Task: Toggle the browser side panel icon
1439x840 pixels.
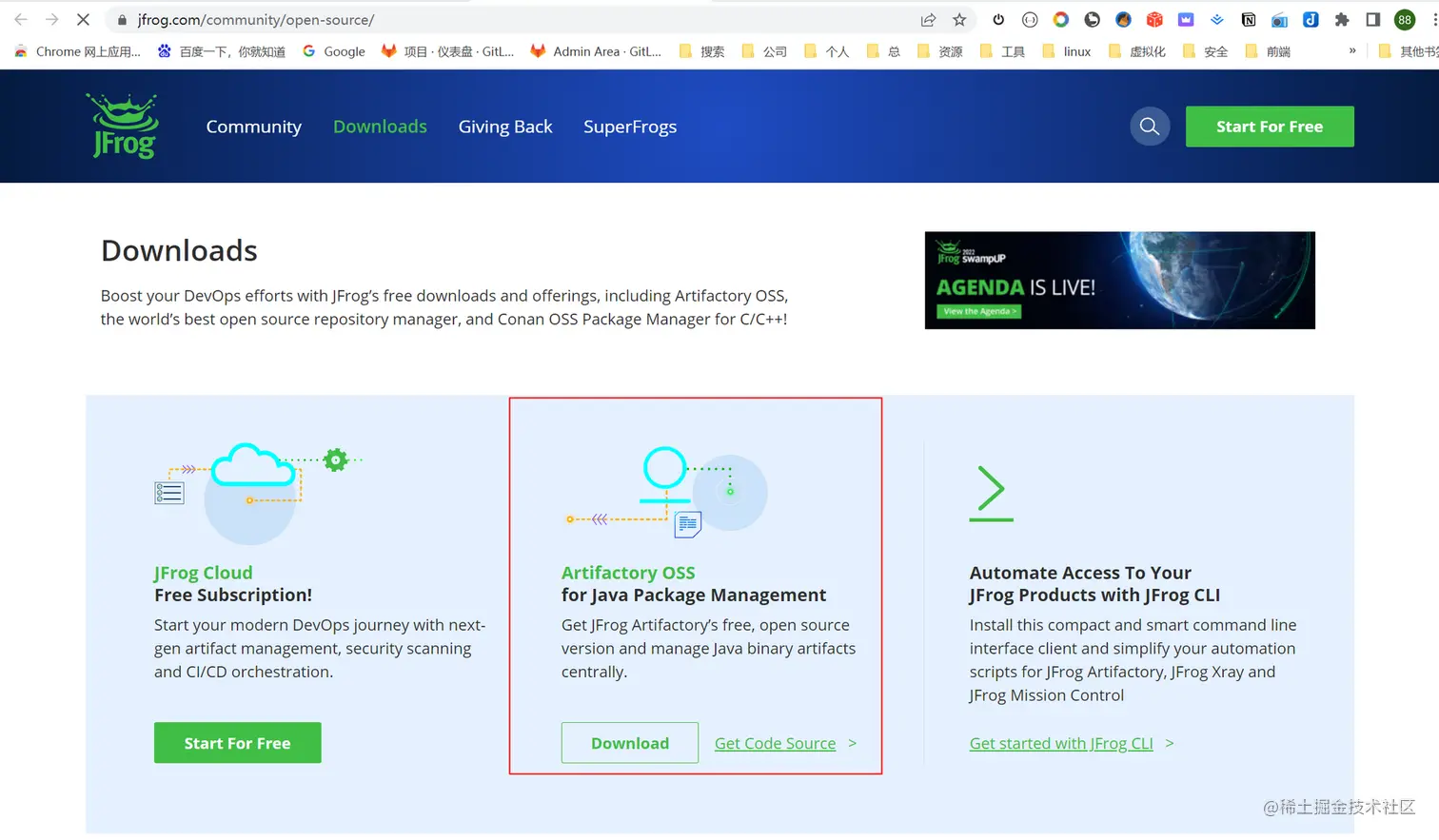Action: pyautogui.click(x=1373, y=19)
